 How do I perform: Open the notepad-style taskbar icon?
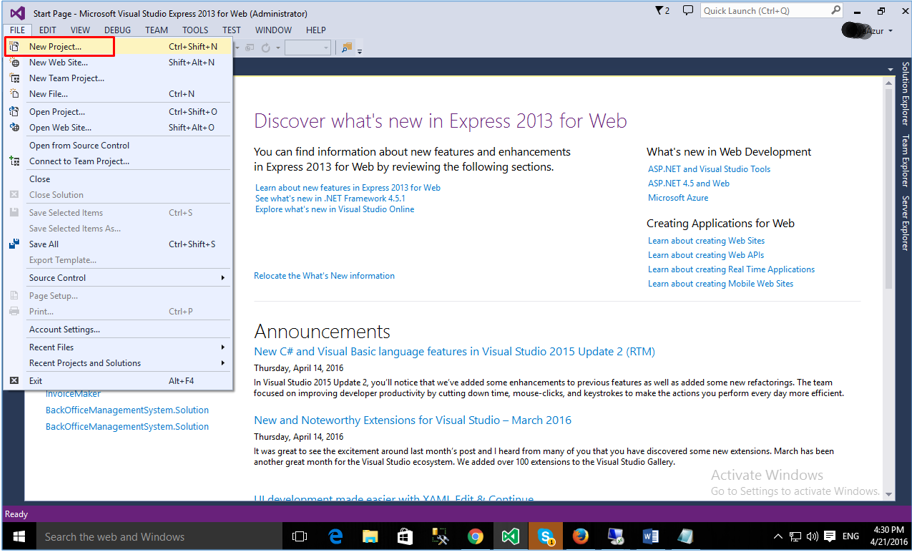[x=685, y=536]
